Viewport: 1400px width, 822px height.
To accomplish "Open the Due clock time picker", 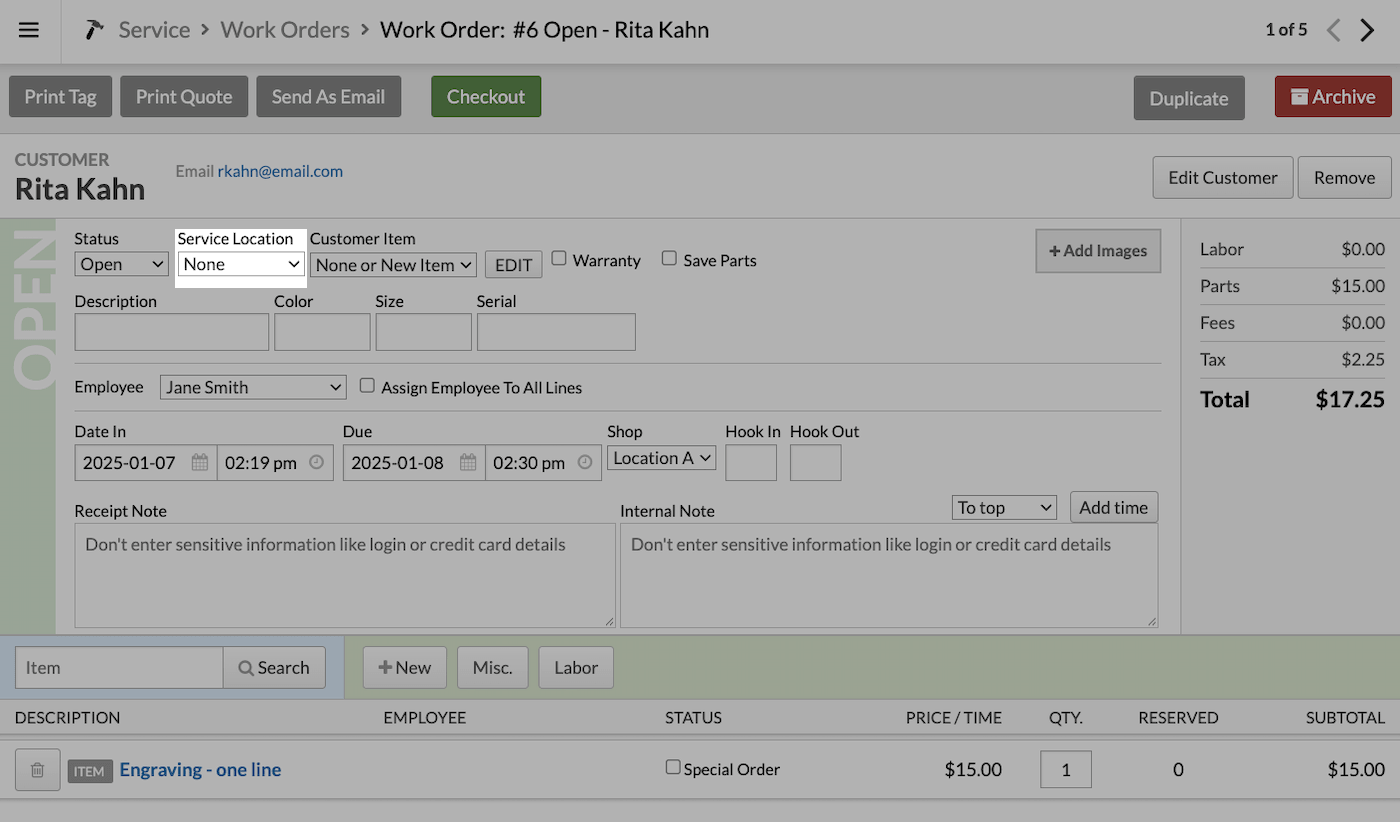I will pos(585,463).
